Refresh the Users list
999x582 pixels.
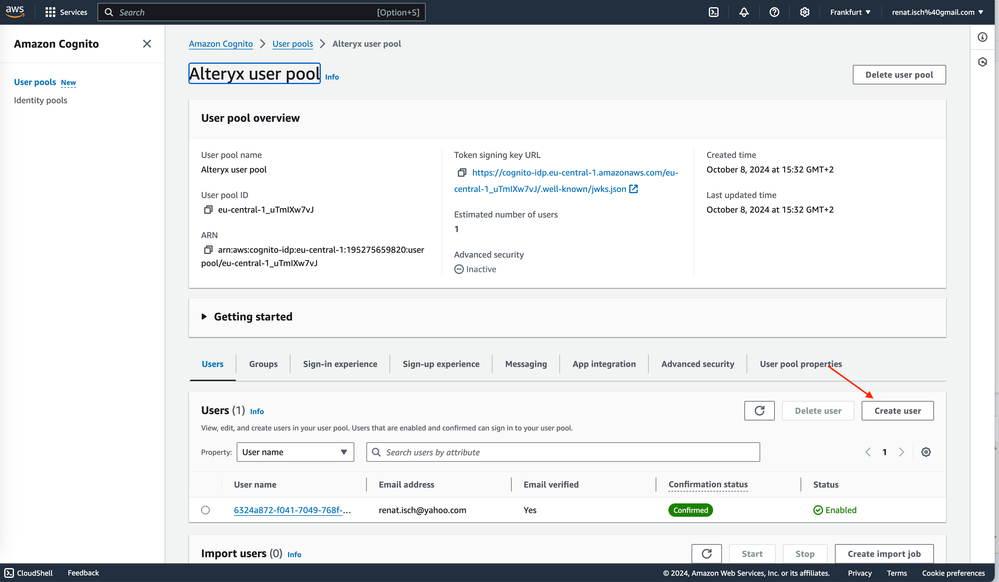click(759, 411)
